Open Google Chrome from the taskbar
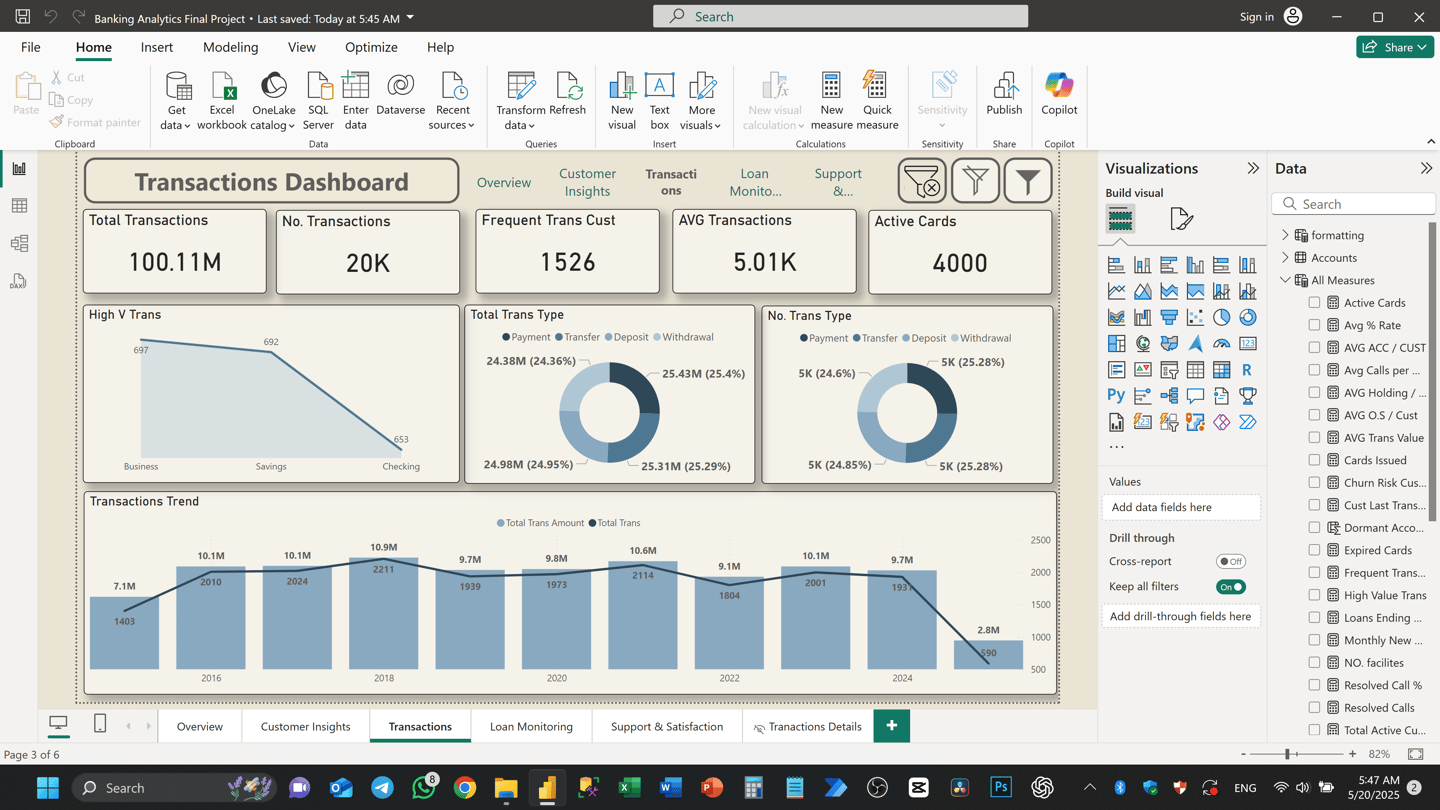The width and height of the screenshot is (1440, 810). pos(465,788)
